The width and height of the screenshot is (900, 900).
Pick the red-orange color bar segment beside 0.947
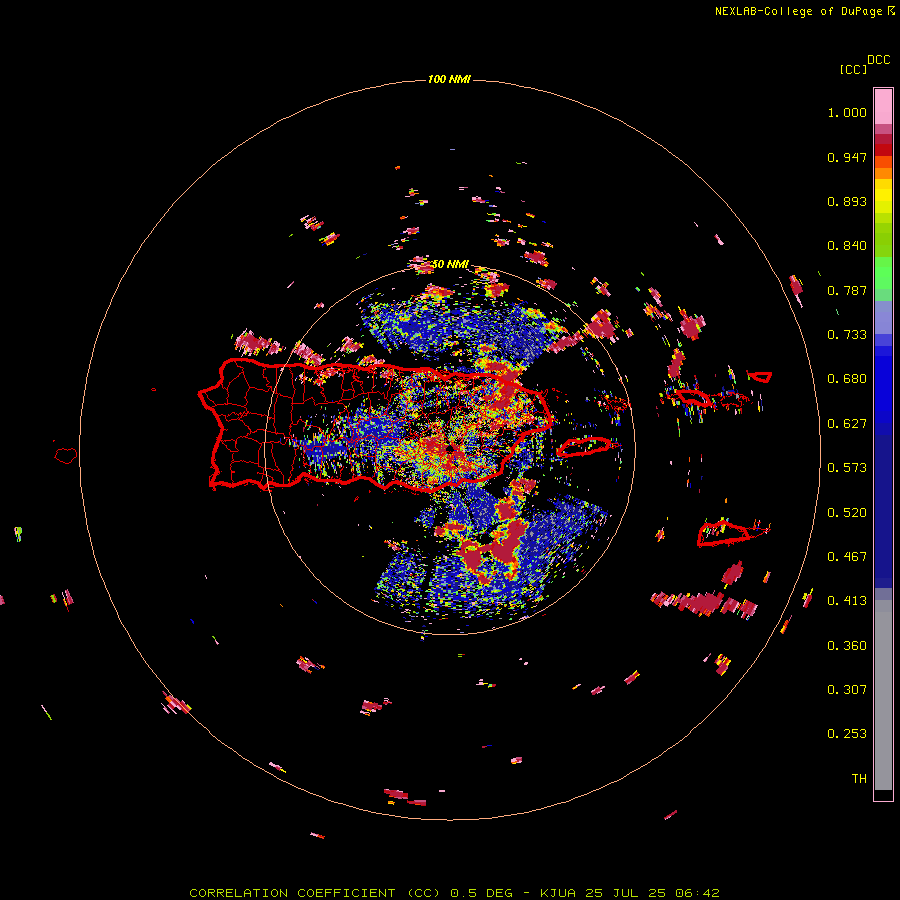tap(883, 162)
